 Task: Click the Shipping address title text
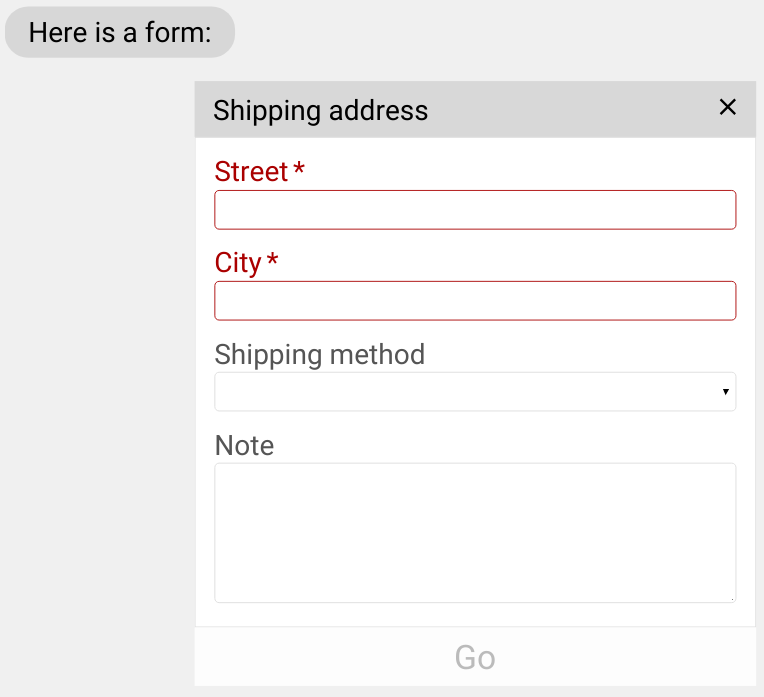(320, 110)
